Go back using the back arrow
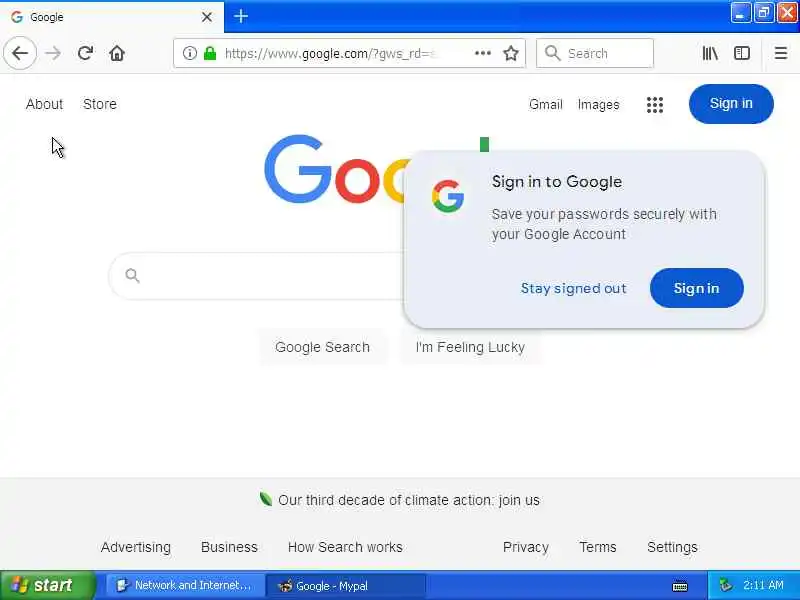This screenshot has height=600, width=800. [x=20, y=53]
